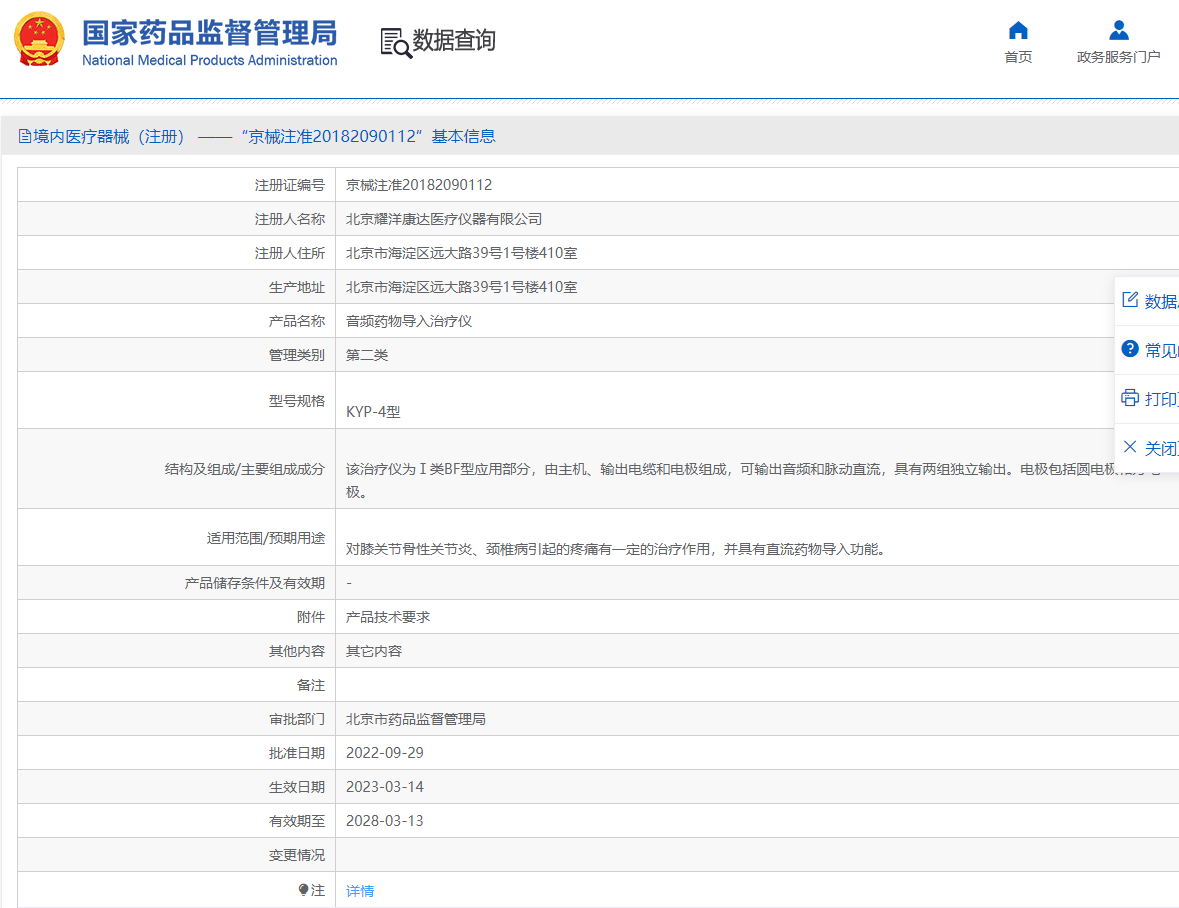Select 北京市药品监督管理局 approval department

pyautogui.click(x=416, y=719)
